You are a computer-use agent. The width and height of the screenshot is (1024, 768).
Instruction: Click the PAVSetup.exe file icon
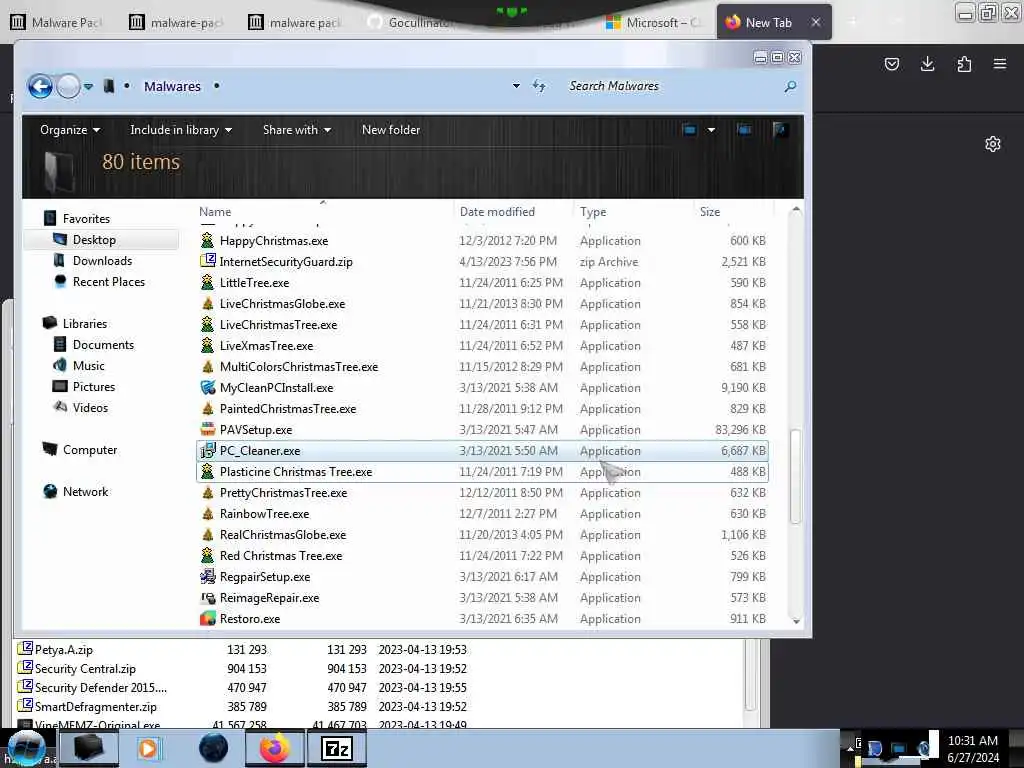[x=208, y=430]
